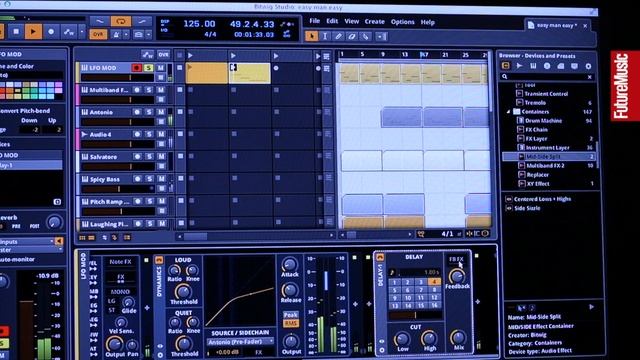Open the metronome settings dropdown arrow
The image size is (640, 360).
coord(126,35)
